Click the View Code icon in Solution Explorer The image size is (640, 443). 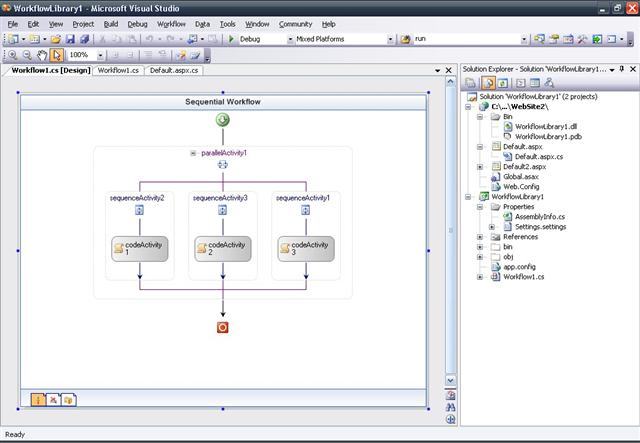pyautogui.click(x=520, y=83)
